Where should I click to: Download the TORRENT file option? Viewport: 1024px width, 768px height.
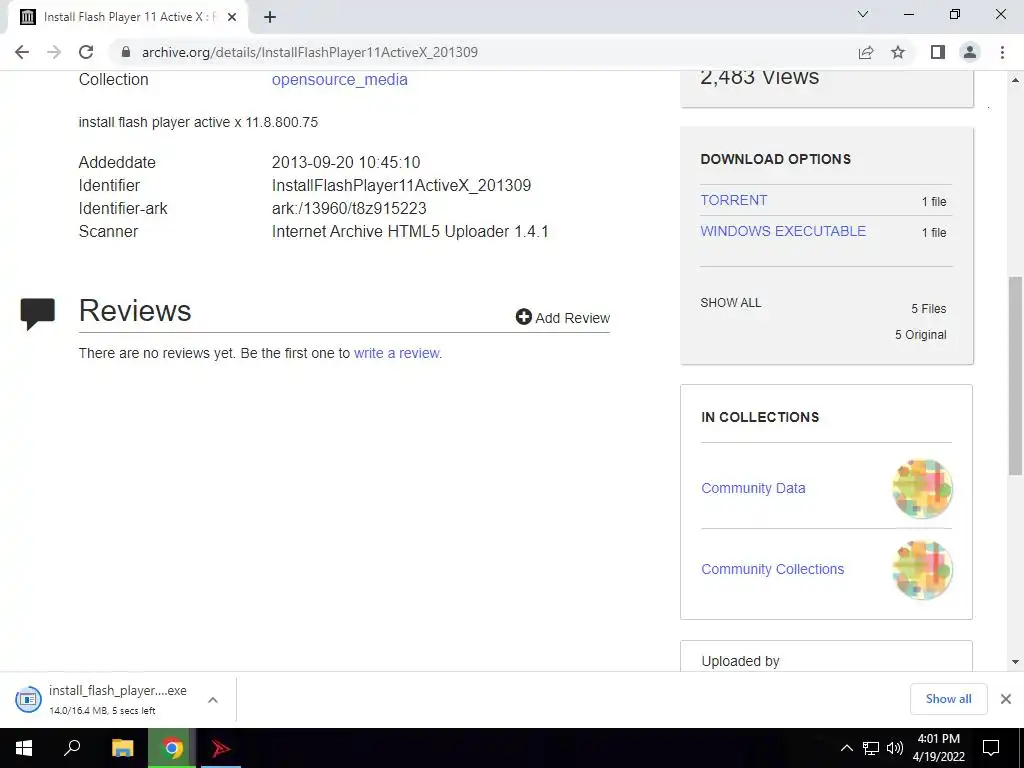pos(733,200)
